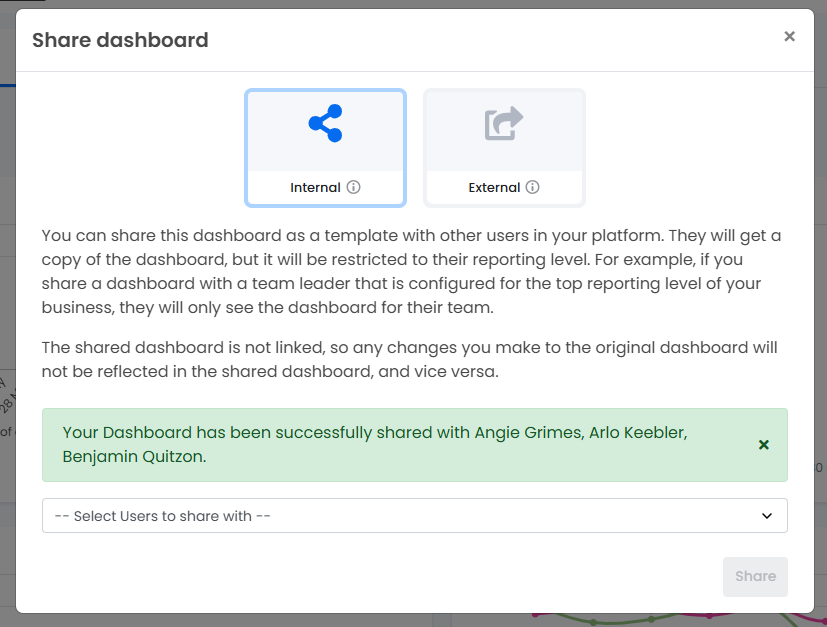Click the Benjamin Quitzon name in the alert
Viewport: 827px width, 627px height.
pos(133,456)
